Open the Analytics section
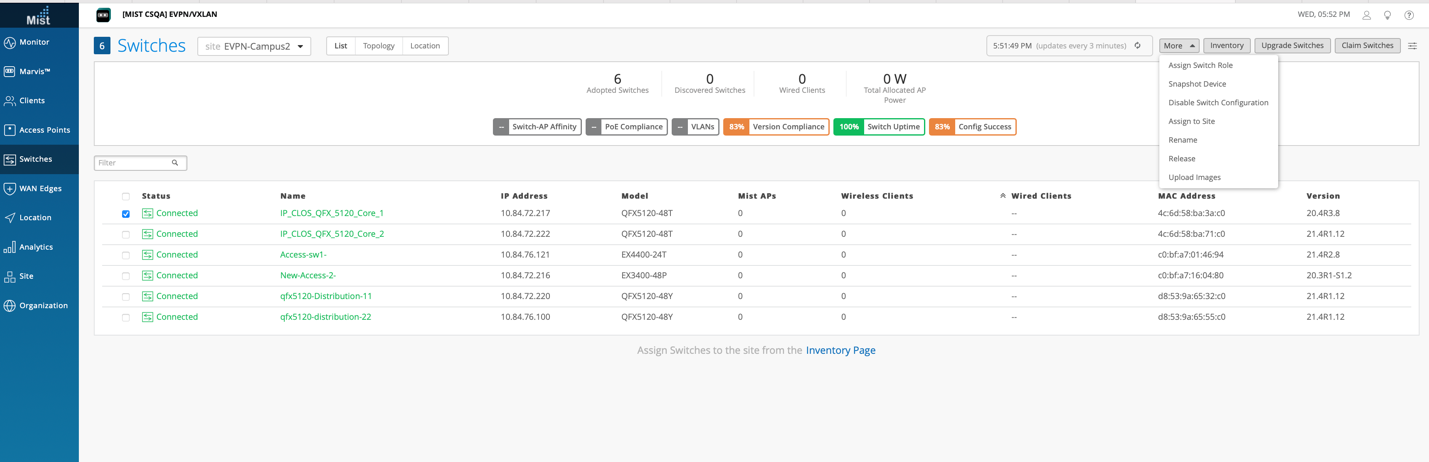 coord(36,247)
